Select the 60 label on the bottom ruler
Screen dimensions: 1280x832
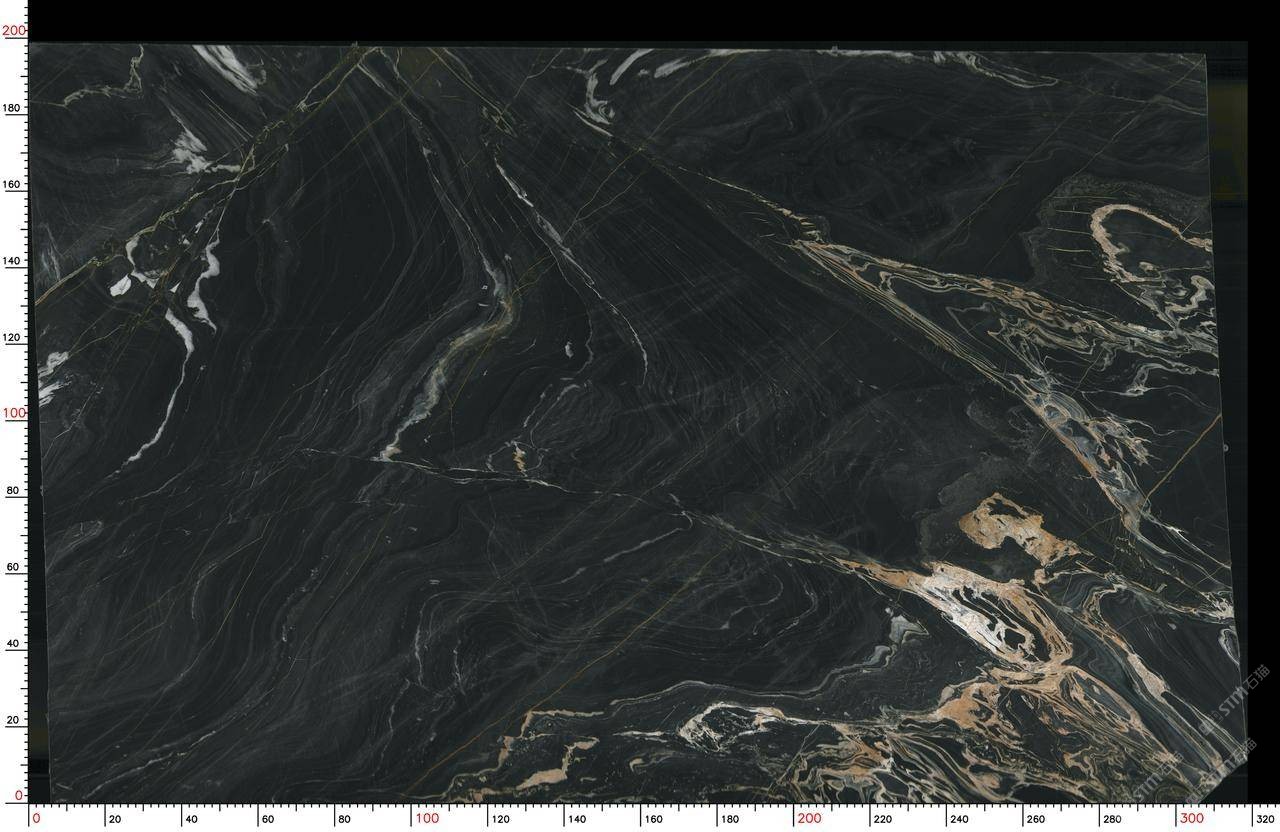[x=267, y=819]
